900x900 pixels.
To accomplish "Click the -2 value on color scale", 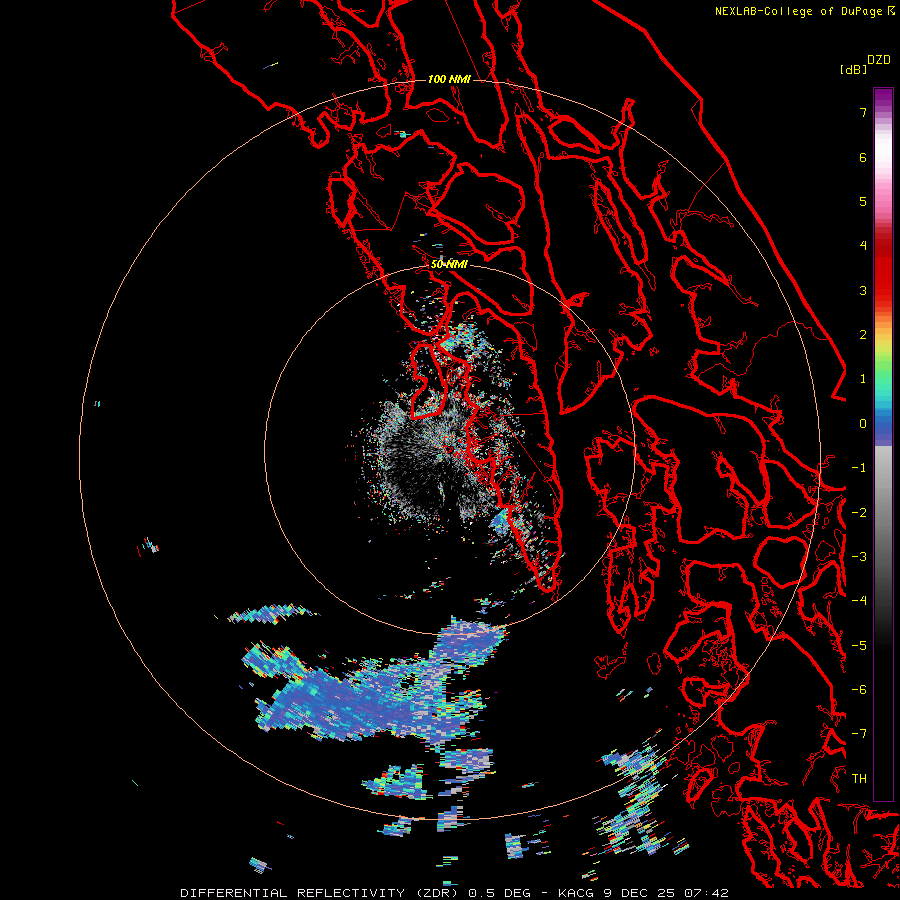I will point(859,513).
